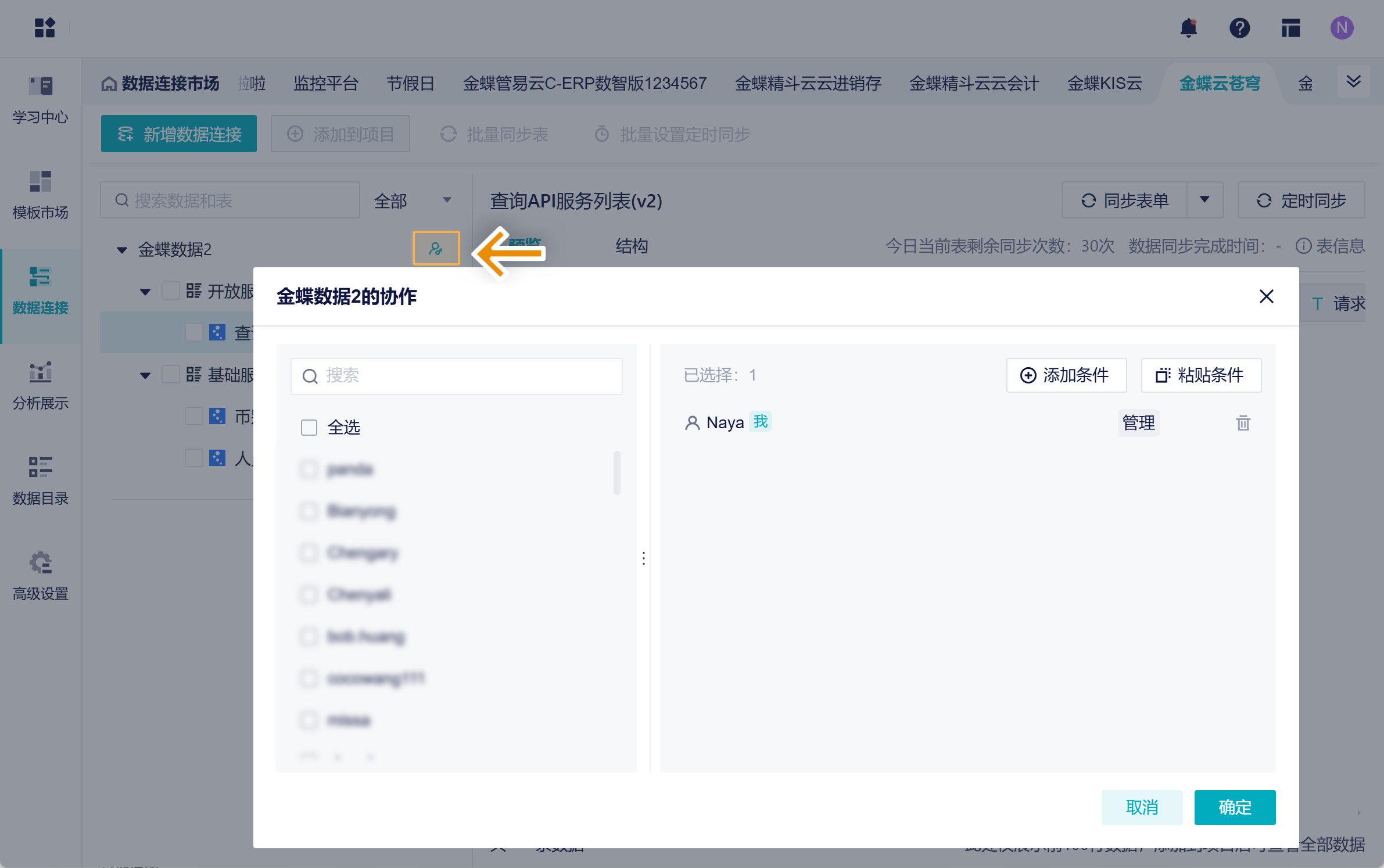Collapse the 金蝶数据2 tree node

(x=122, y=250)
